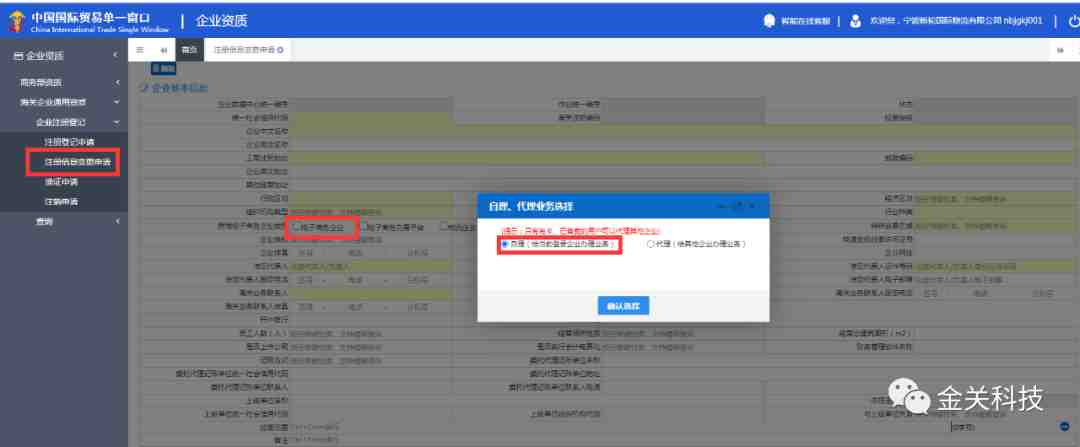Screen dimensions: 1080x447
Task: Toggle the hamburger sidebar menu icon
Action: tap(139, 49)
